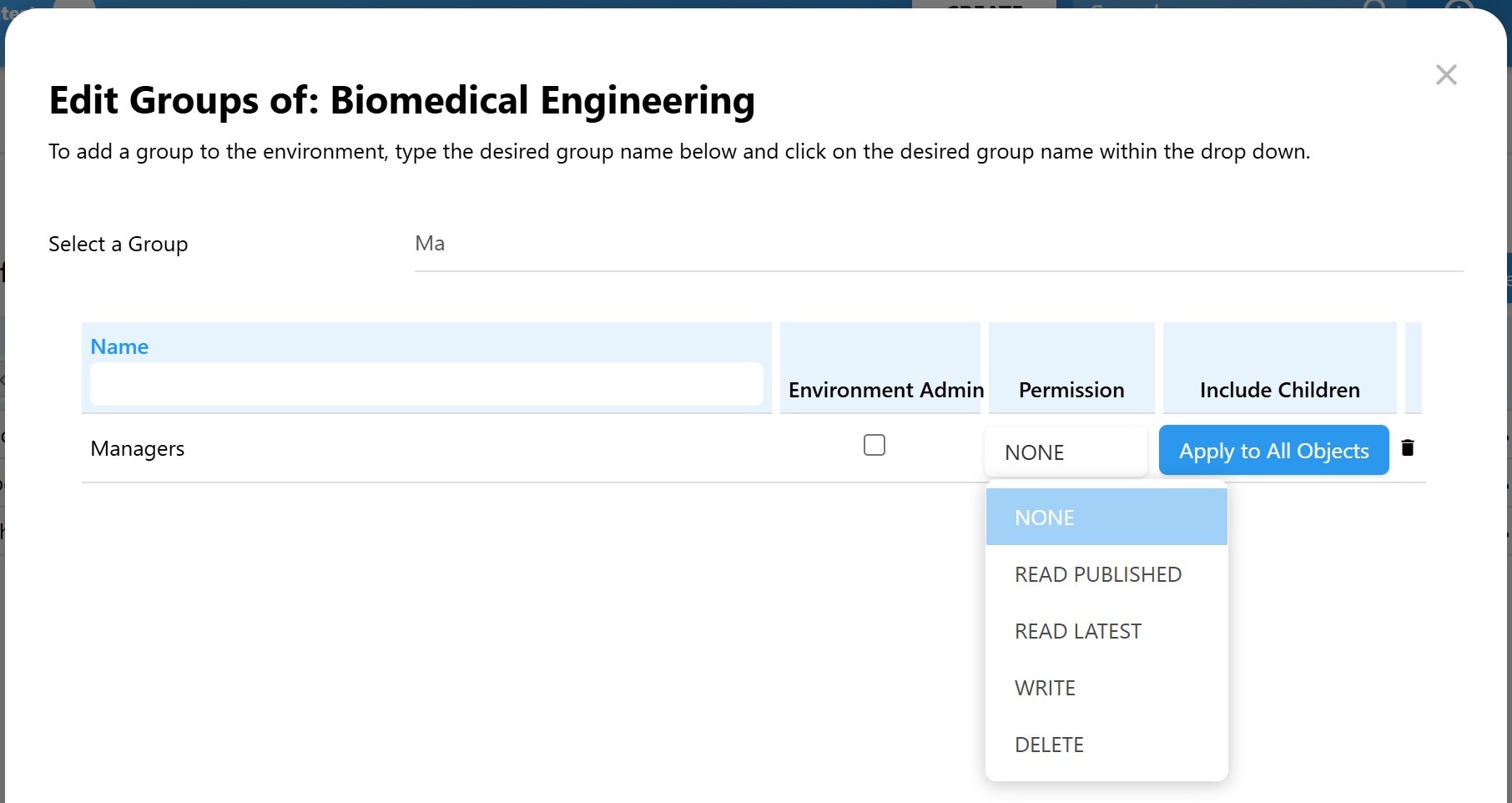Click the instruction text about adding groups
Image resolution: width=1512 pixels, height=803 pixels.
[678, 152]
